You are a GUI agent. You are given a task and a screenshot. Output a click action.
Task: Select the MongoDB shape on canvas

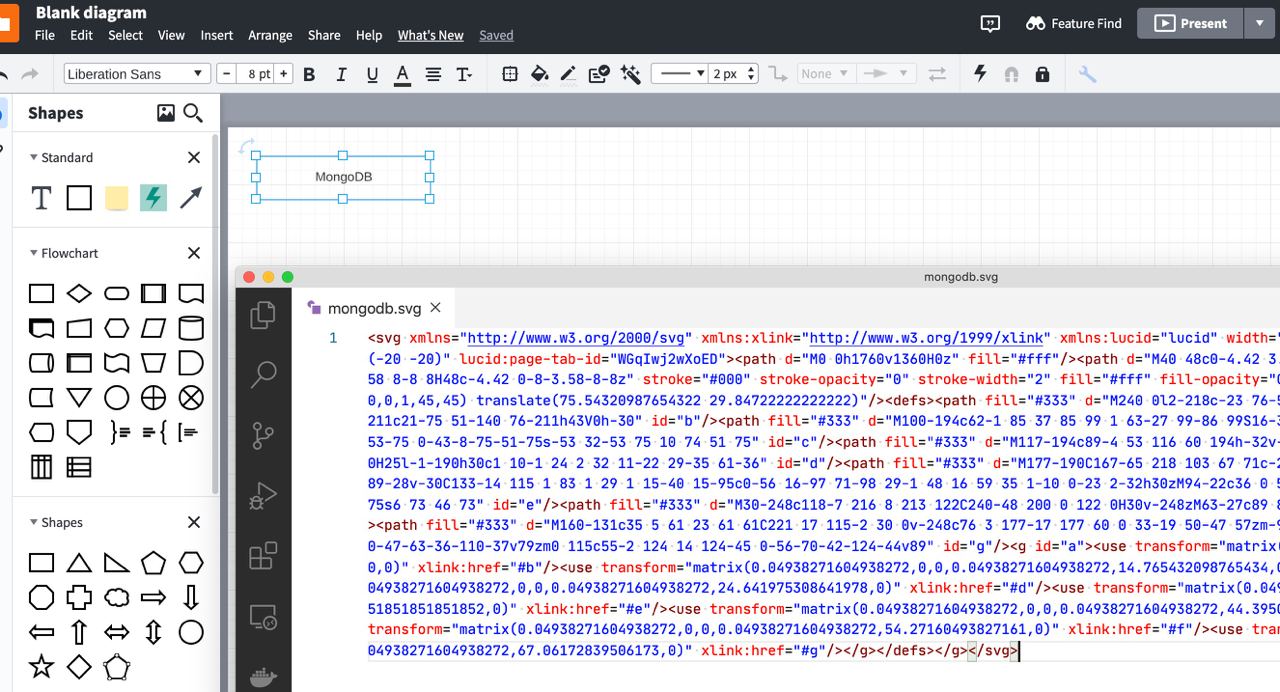(343, 177)
